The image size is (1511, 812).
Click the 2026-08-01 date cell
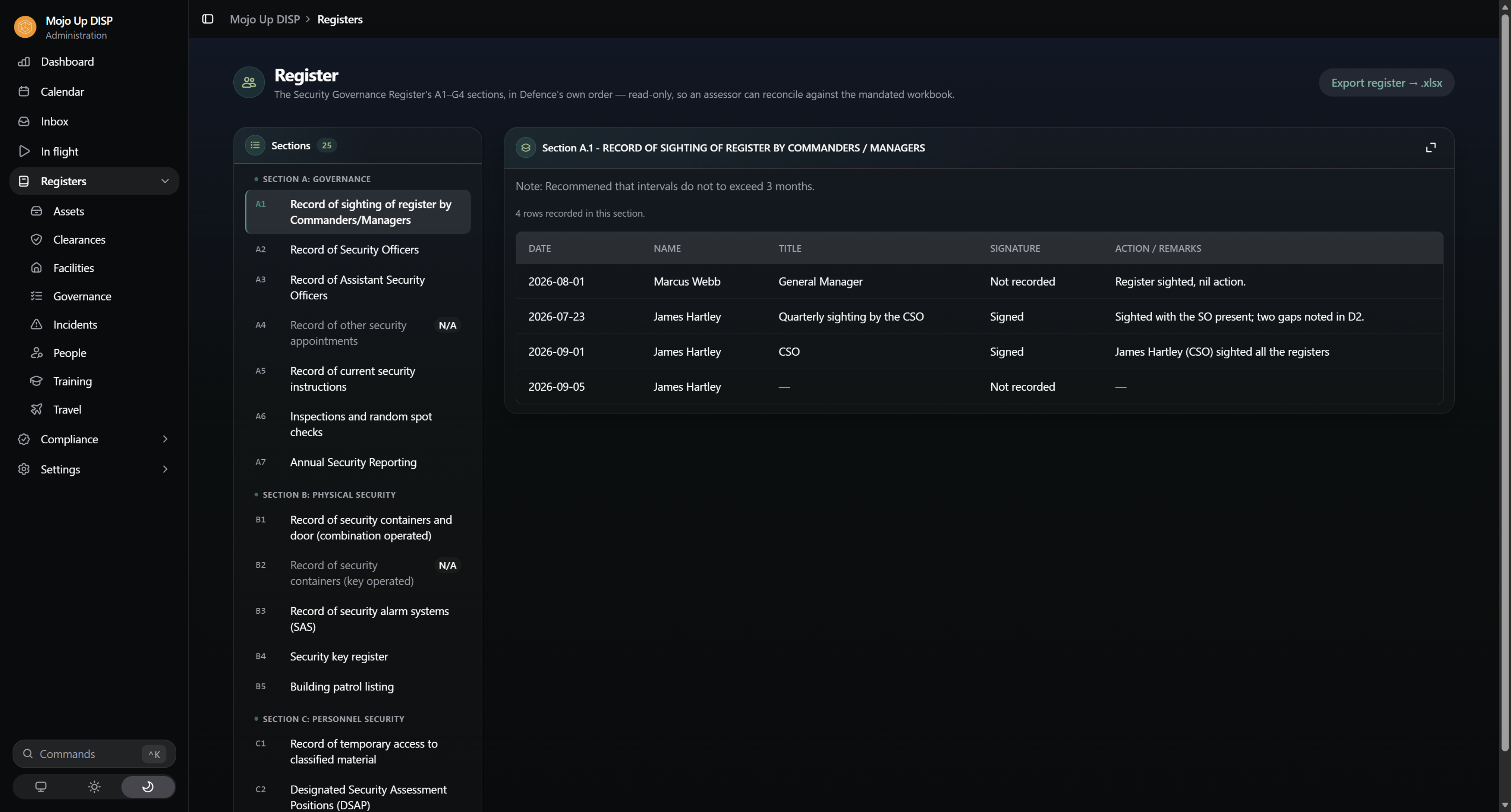pos(556,281)
